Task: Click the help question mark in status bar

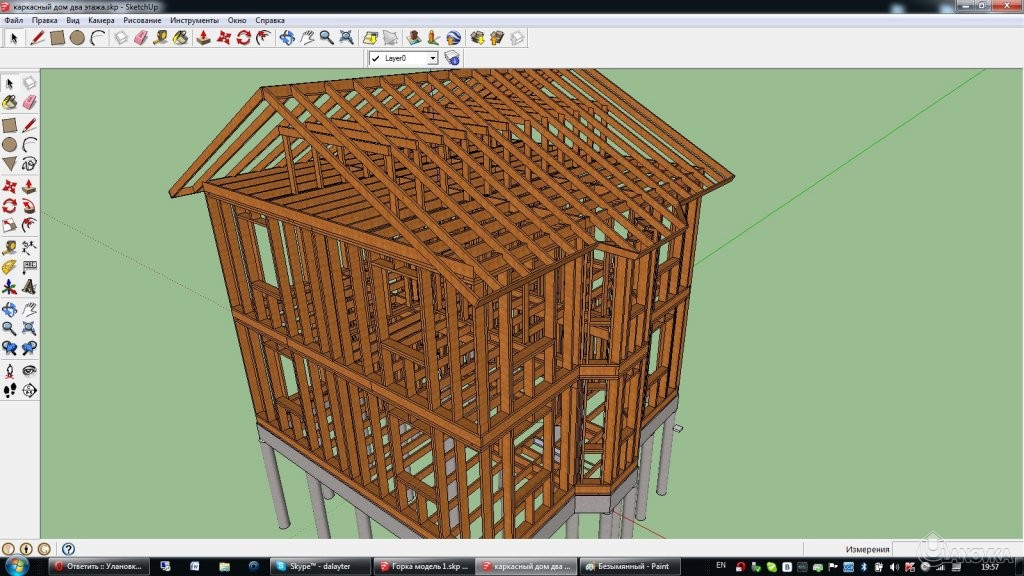Action: [68, 549]
